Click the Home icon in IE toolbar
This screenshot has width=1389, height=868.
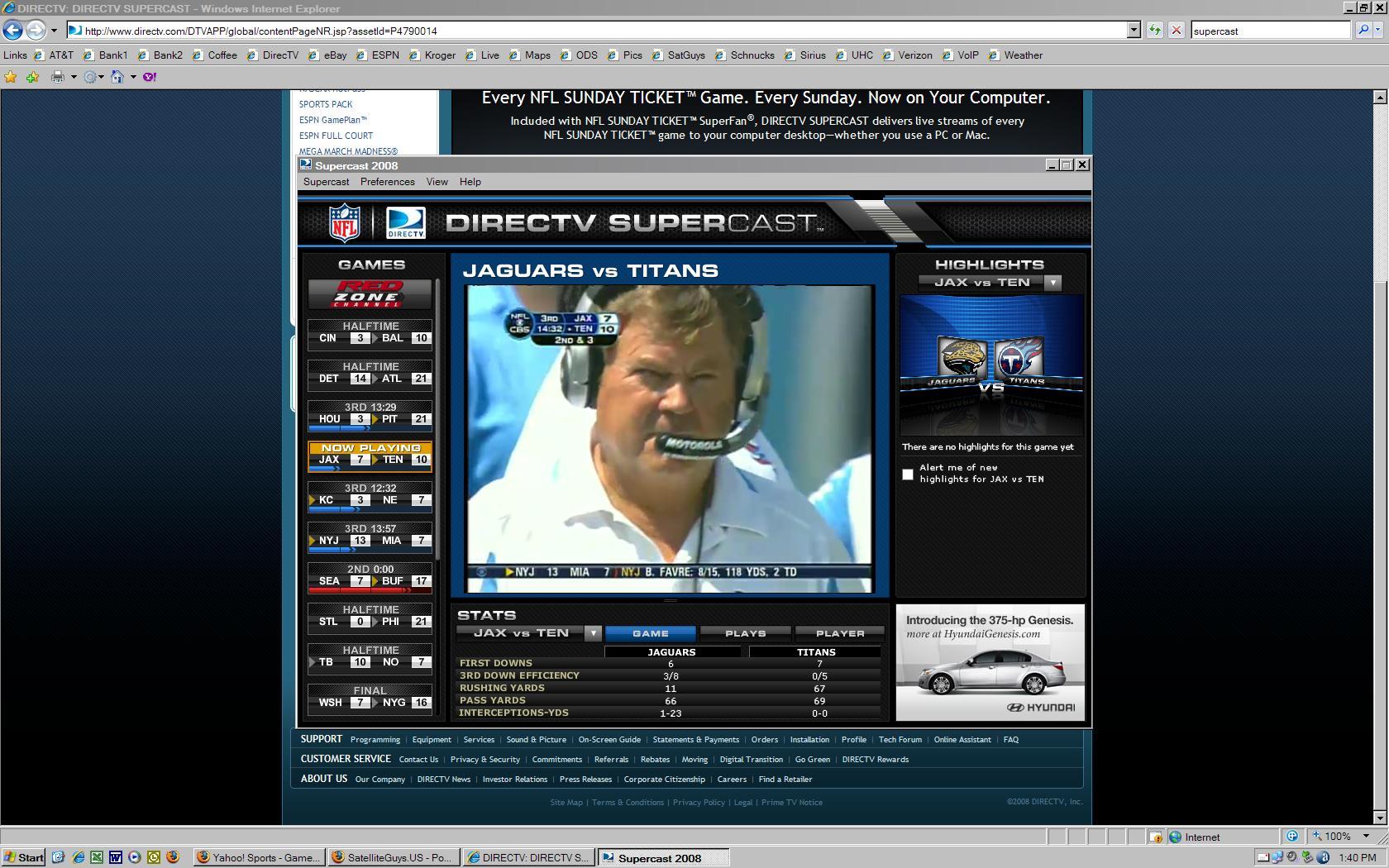point(117,77)
